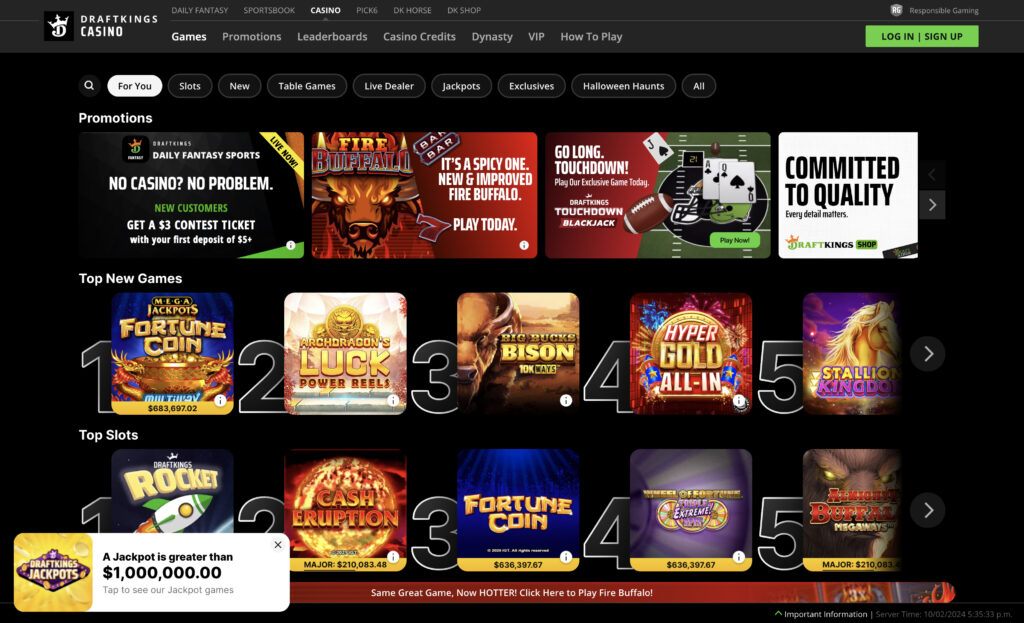Click next arrow on promotions carousel

click(932, 204)
